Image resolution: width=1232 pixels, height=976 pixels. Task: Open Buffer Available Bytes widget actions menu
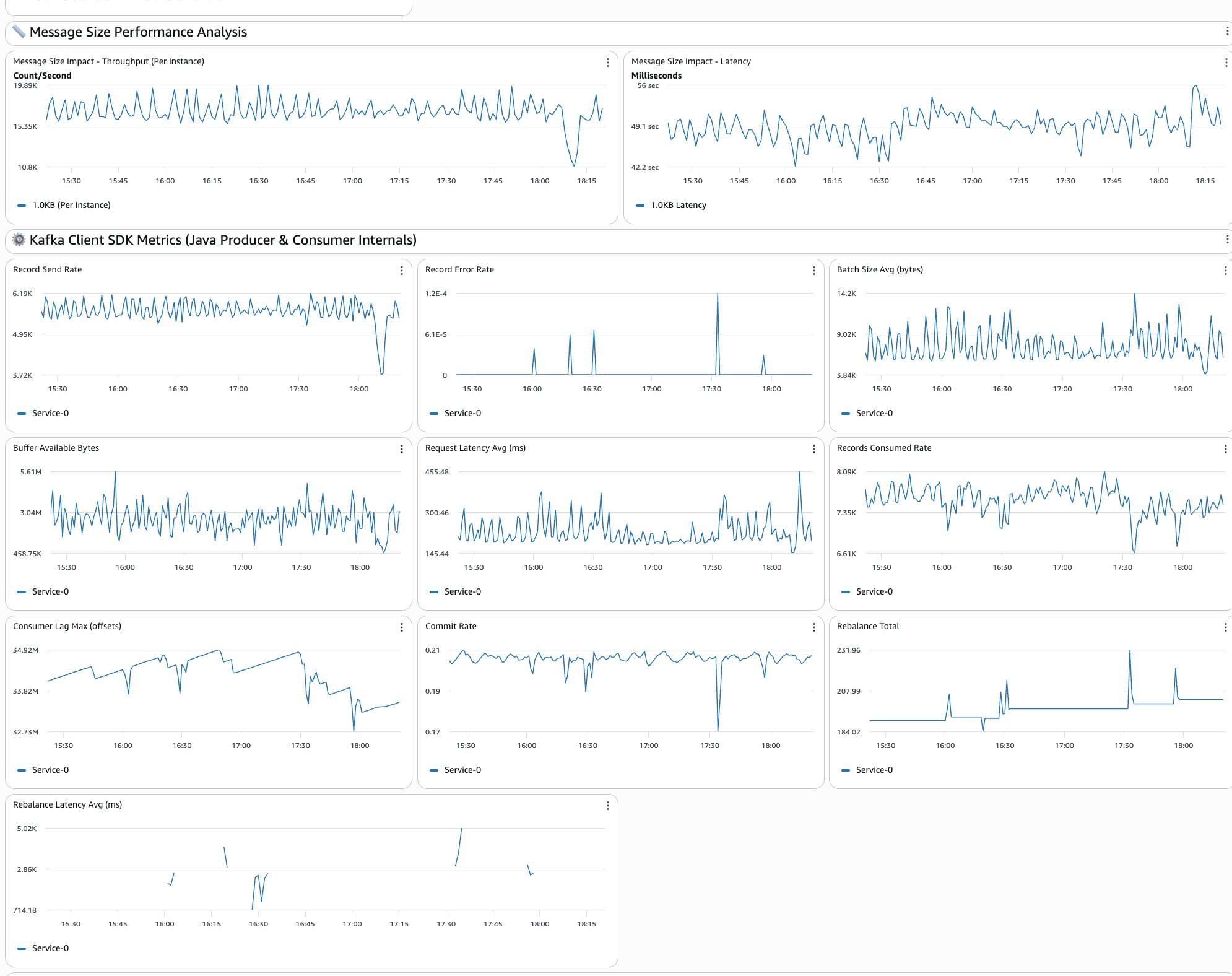click(x=402, y=449)
